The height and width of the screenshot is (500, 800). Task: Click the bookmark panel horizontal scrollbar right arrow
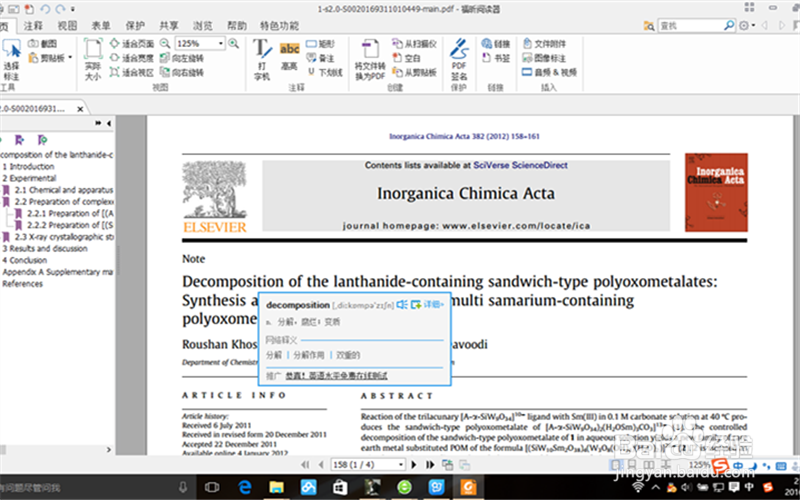click(108, 449)
